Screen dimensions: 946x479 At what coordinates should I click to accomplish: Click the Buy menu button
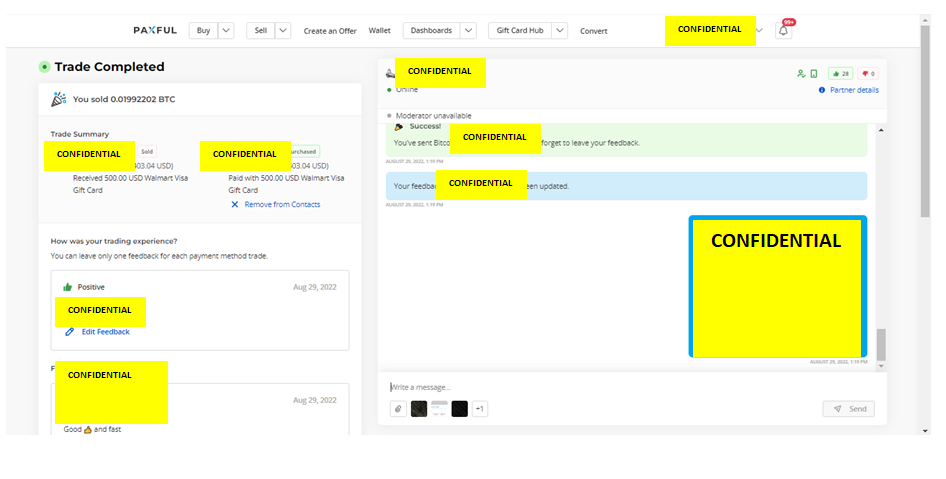[203, 31]
